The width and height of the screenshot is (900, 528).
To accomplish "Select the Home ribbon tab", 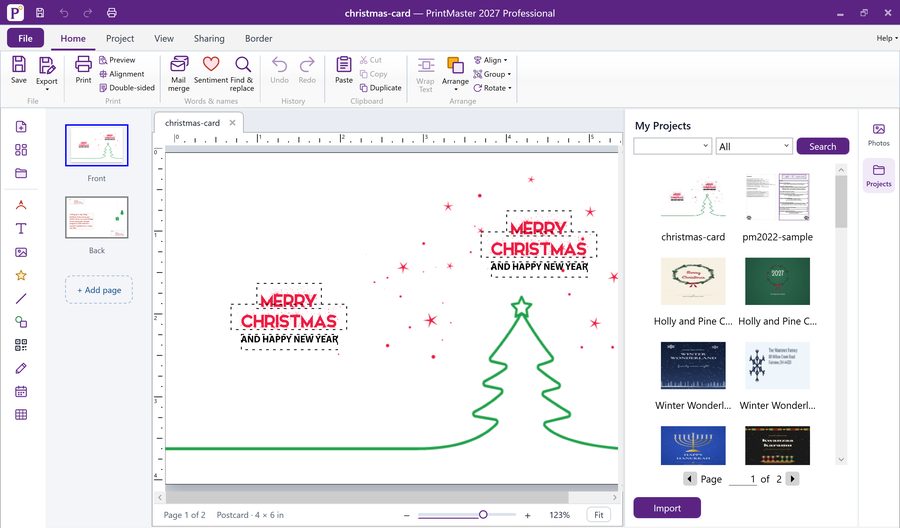I will (73, 38).
